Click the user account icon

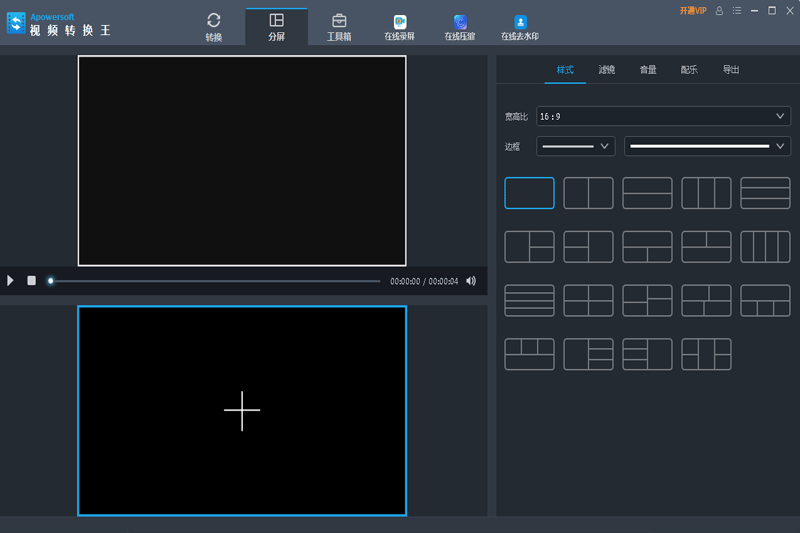719,10
